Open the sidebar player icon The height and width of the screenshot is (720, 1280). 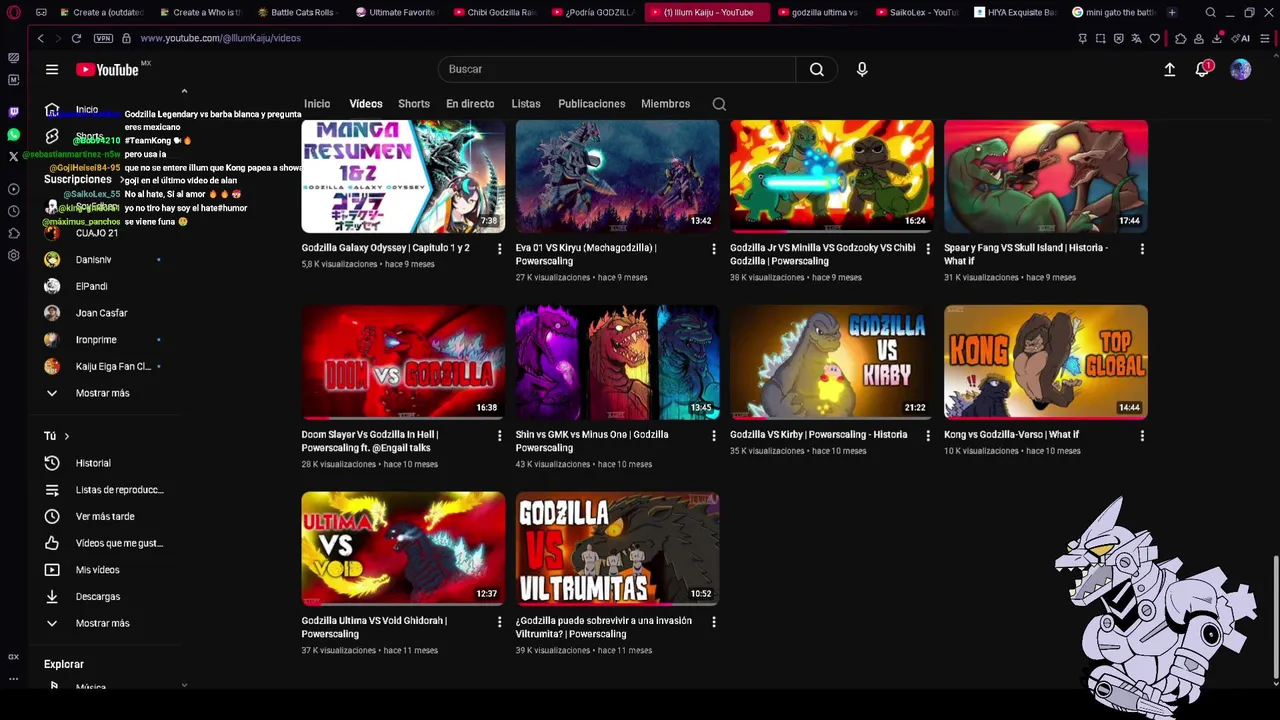13,189
